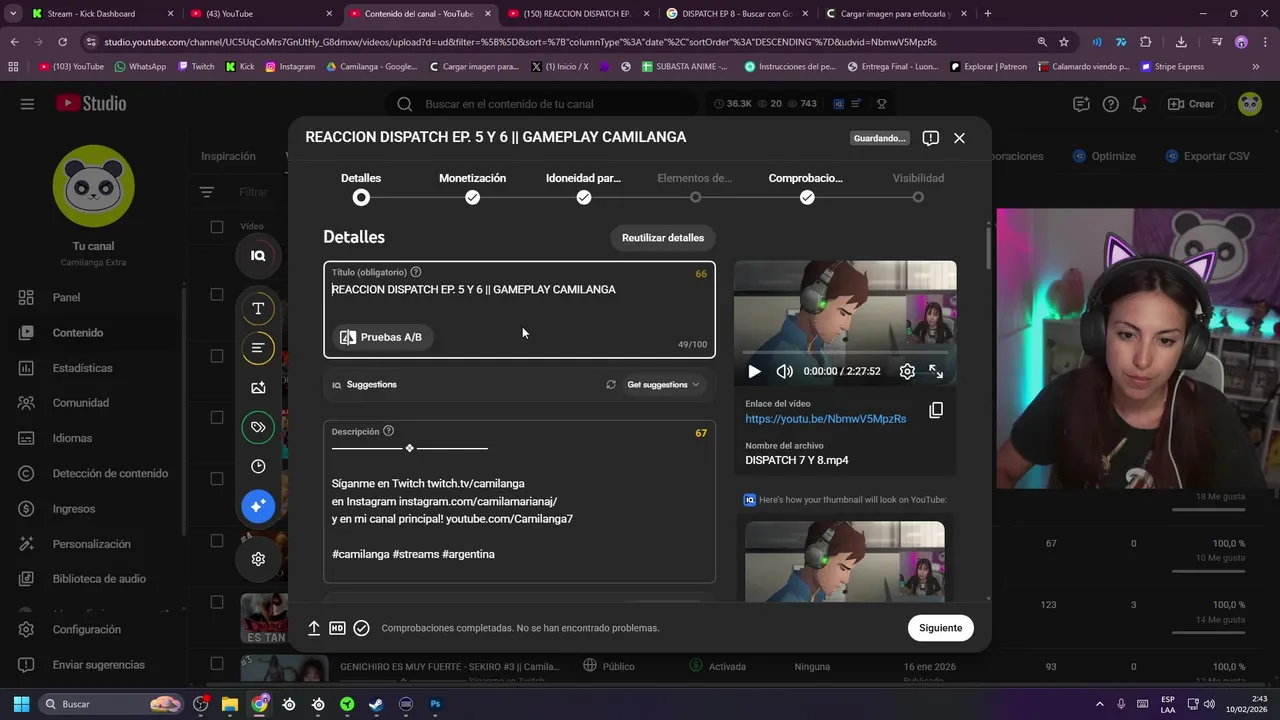
Task: Click the title help question mark
Action: pos(416,272)
